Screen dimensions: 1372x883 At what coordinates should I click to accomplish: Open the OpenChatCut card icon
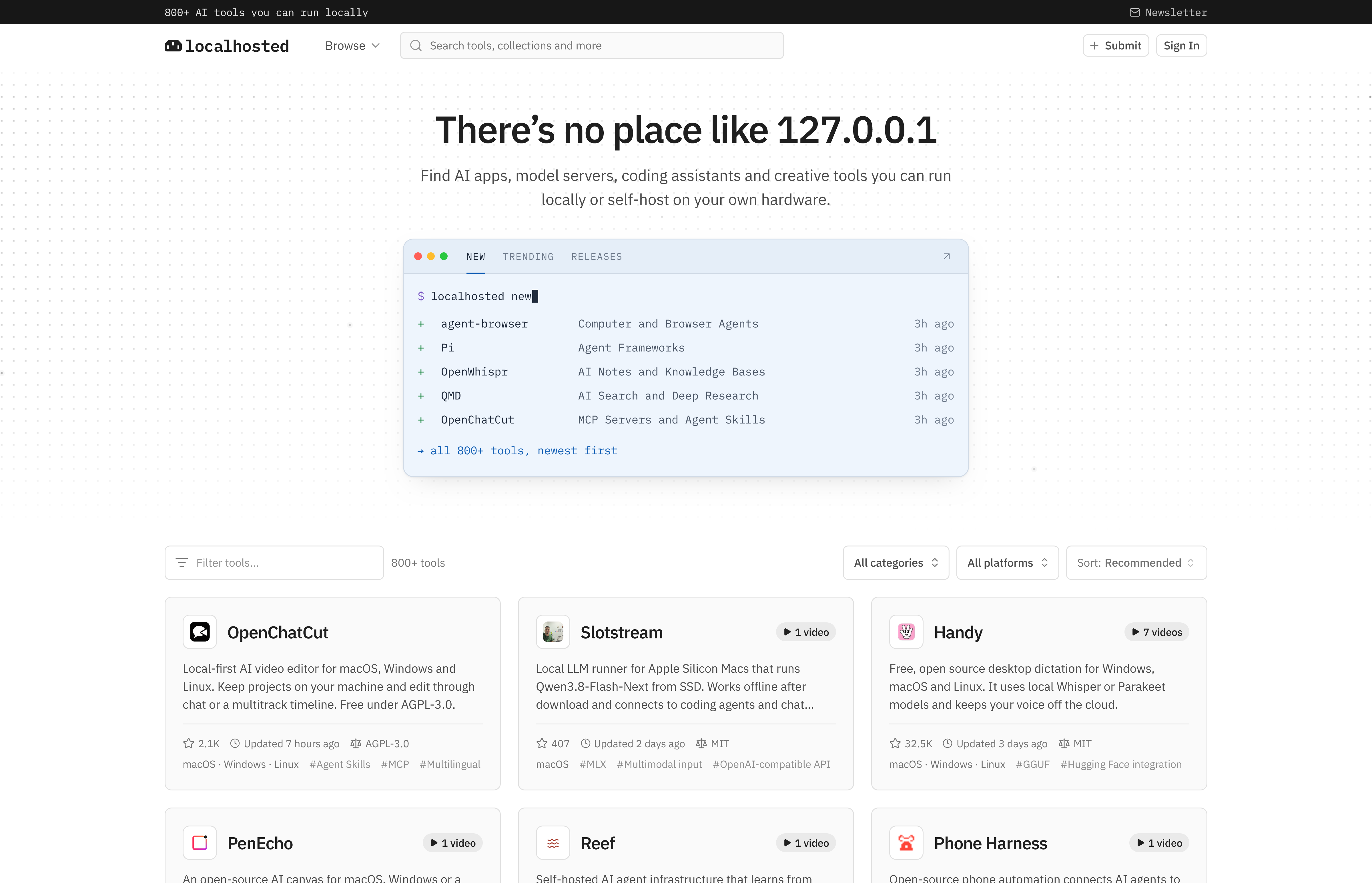click(x=200, y=632)
